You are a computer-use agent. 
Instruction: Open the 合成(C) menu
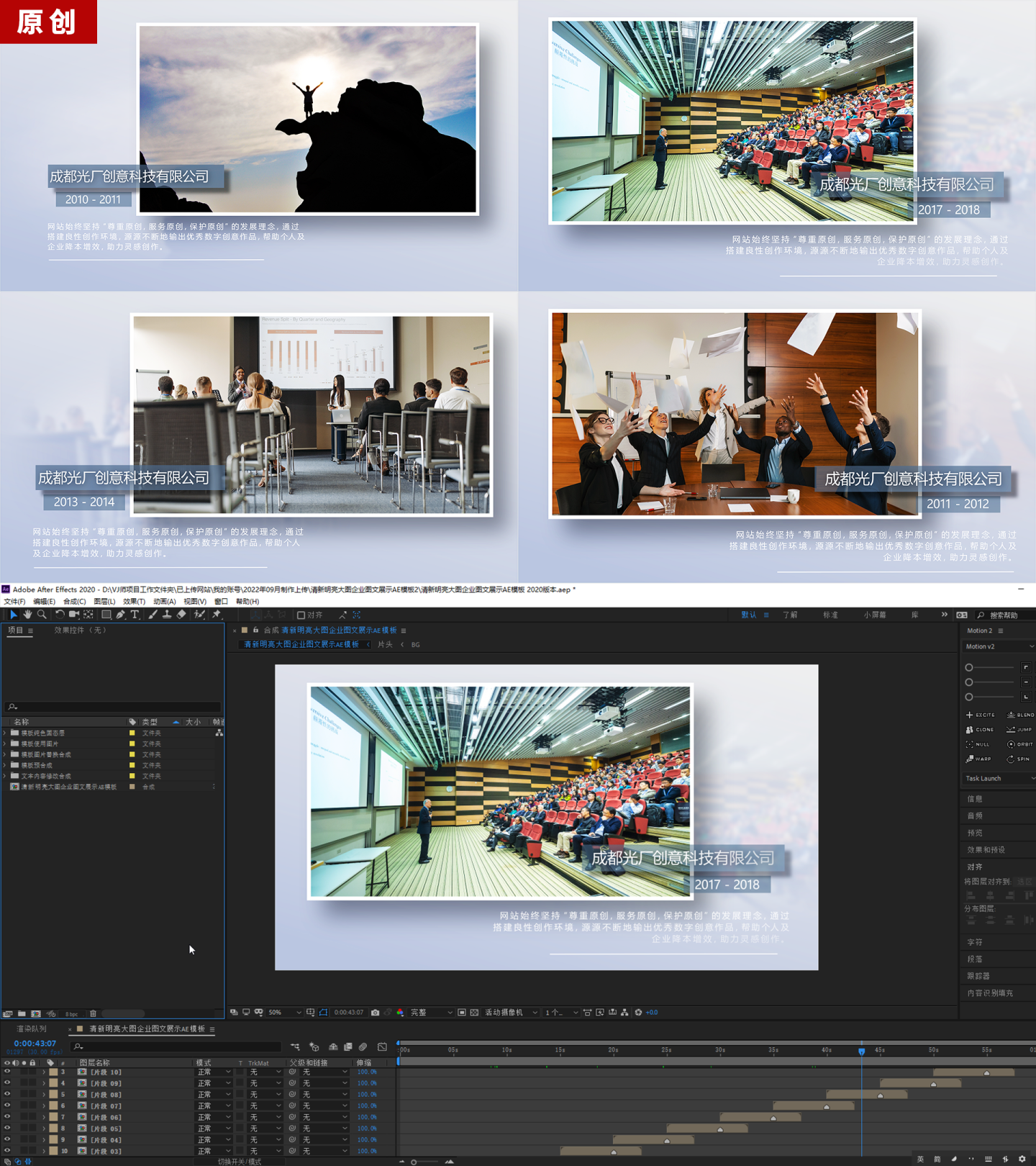tap(74, 602)
